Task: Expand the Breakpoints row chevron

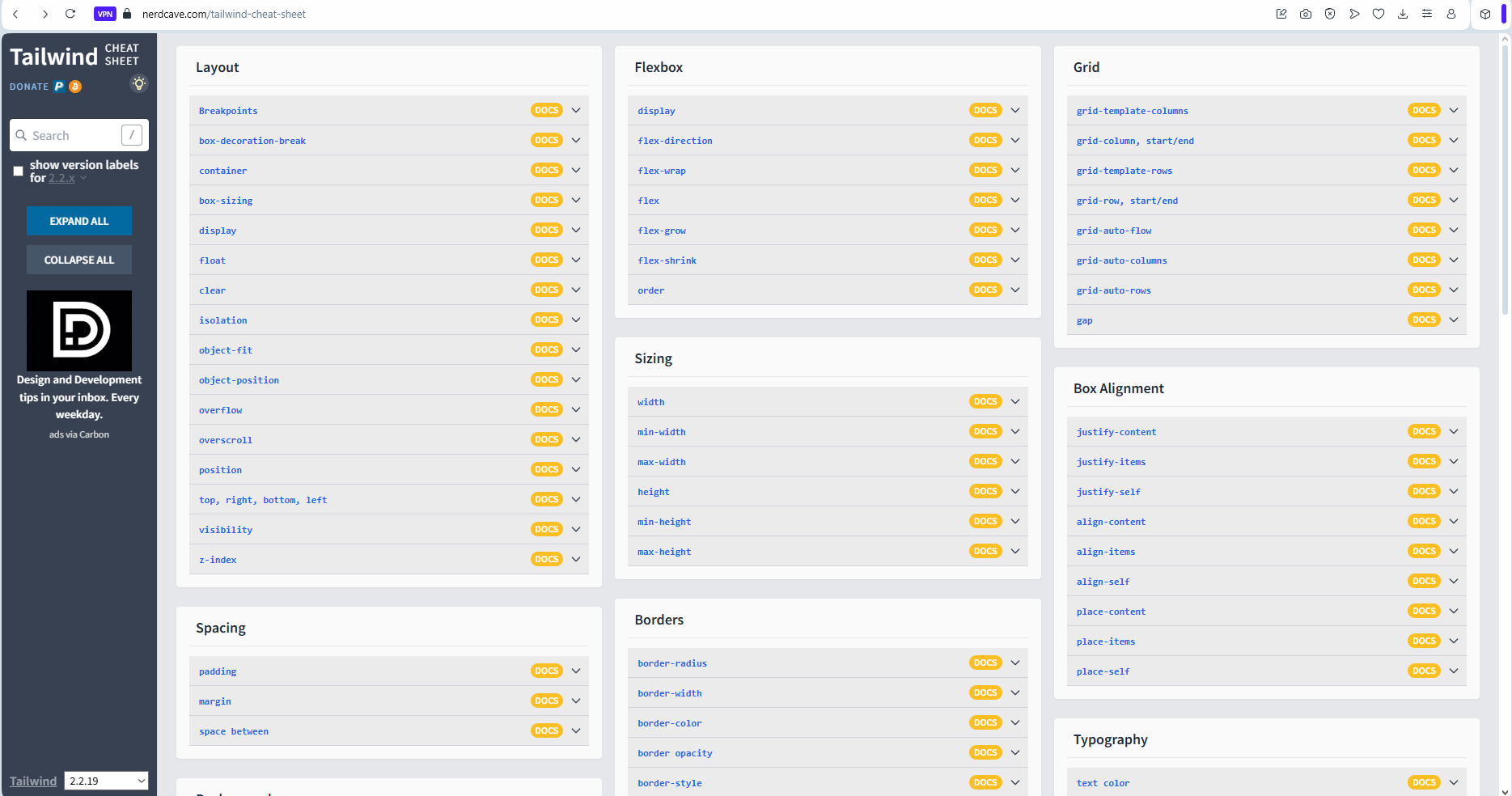Action: point(576,111)
